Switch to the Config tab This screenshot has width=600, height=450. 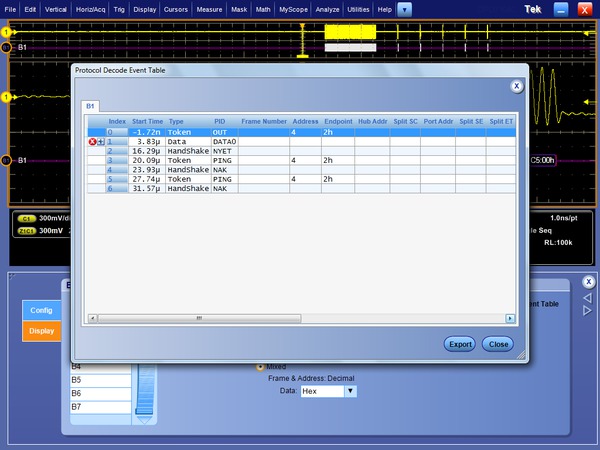(x=41, y=310)
